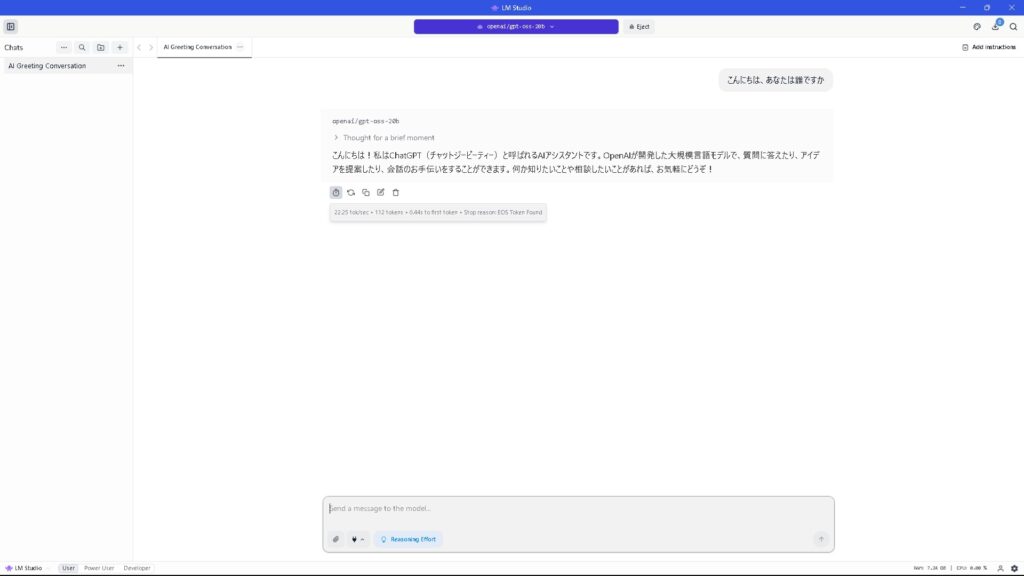Image resolution: width=1024 pixels, height=576 pixels.
Task: Open AI Greeting Conversation in chats sidebar
Action: [48, 66]
